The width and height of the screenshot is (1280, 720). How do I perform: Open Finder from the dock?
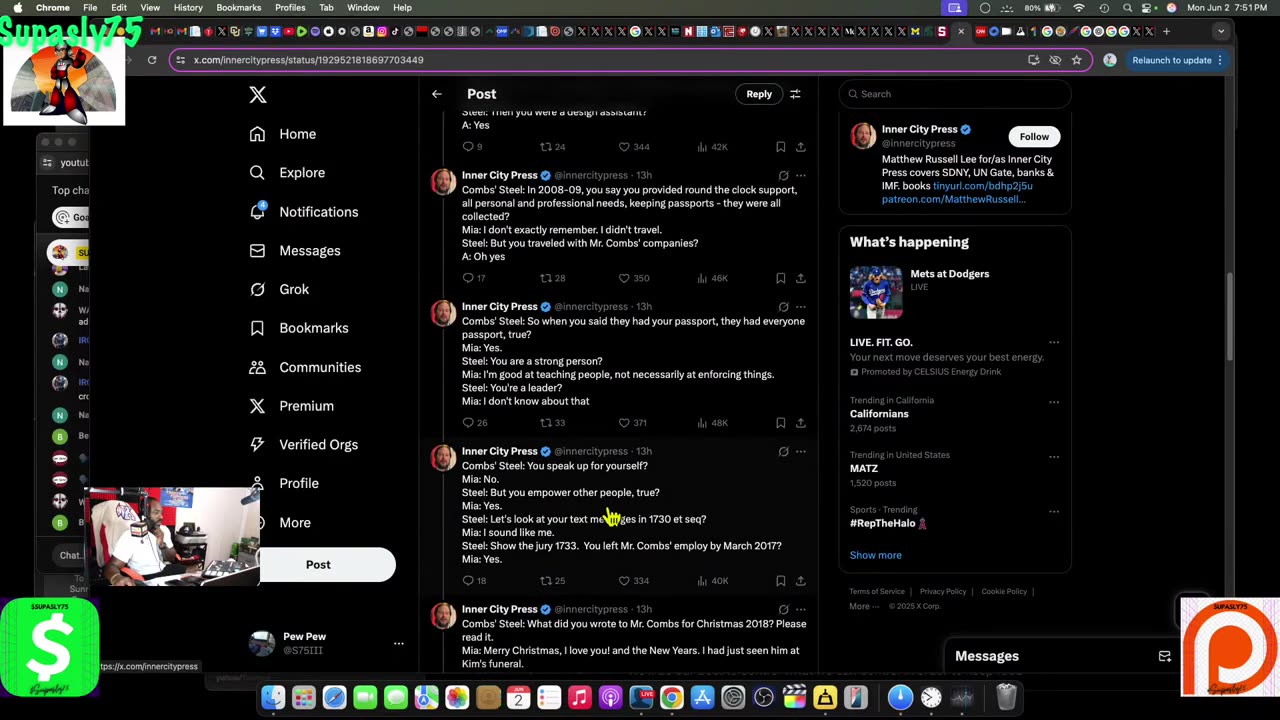(273, 697)
